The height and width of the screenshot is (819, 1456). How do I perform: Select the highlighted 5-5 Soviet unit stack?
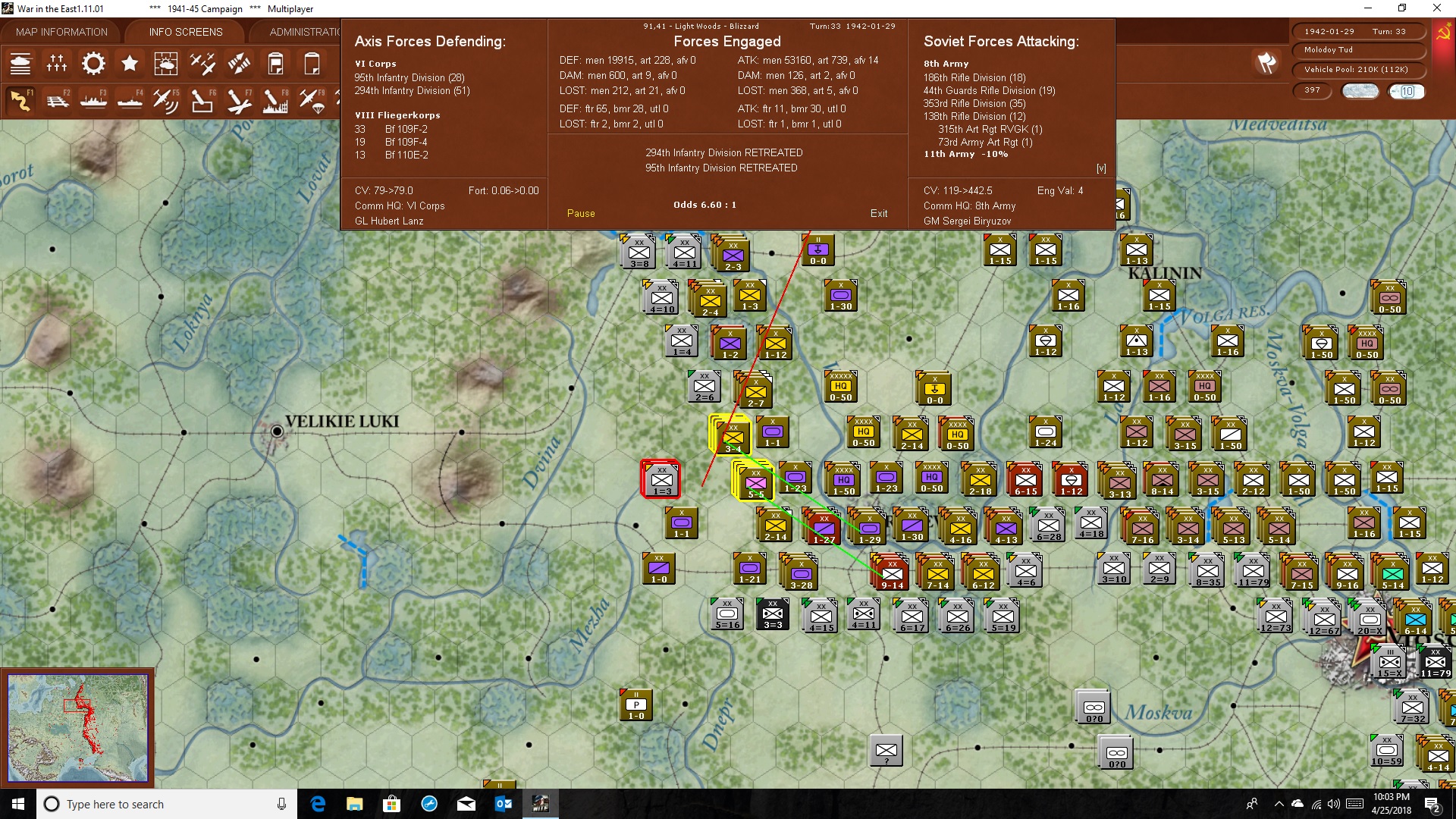(754, 481)
